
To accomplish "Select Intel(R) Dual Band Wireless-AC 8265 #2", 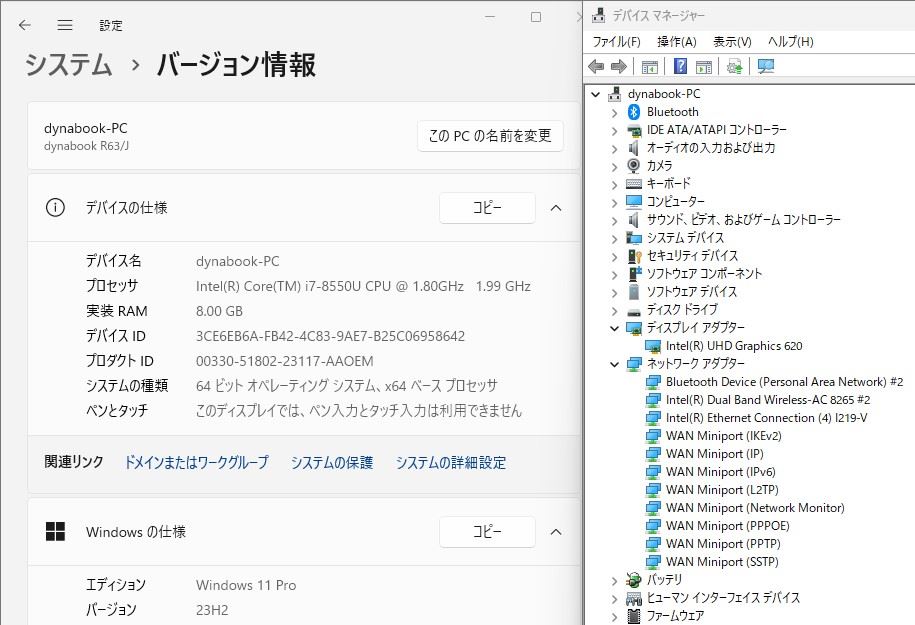I will coord(768,400).
